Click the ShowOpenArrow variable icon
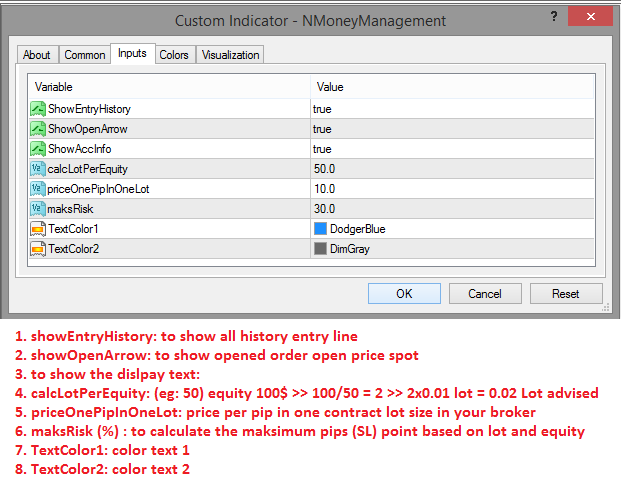640x480 pixels. pos(38,129)
